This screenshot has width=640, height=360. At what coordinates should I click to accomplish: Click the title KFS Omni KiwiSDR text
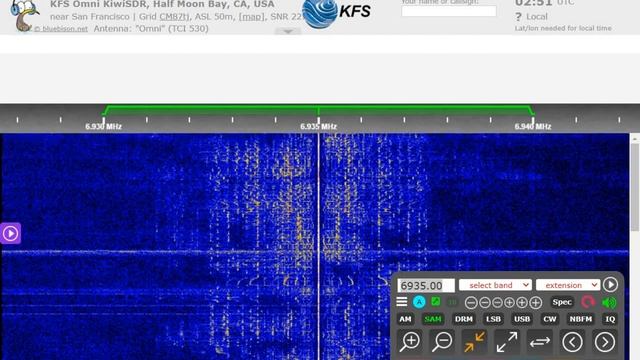pos(162,4)
